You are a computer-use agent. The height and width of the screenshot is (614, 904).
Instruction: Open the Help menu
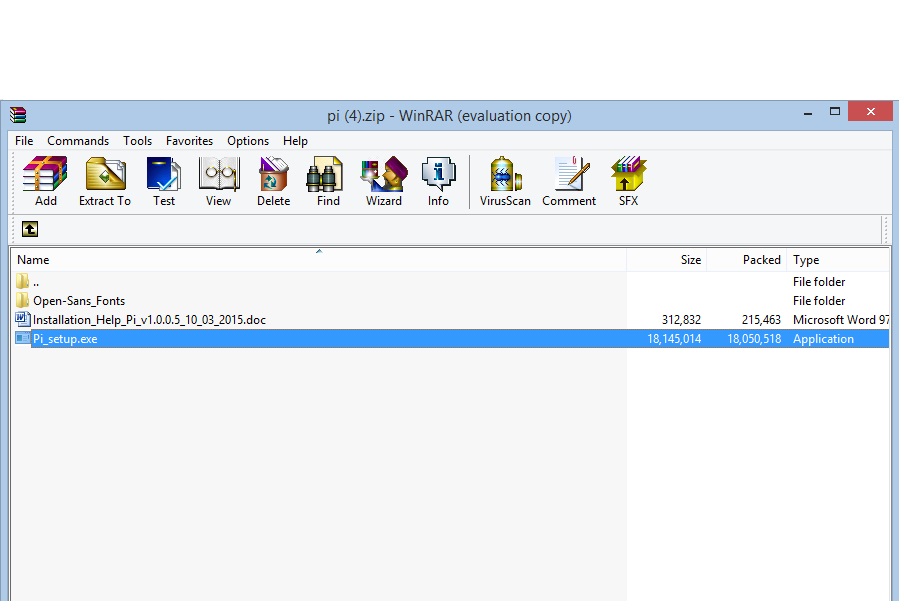[295, 141]
